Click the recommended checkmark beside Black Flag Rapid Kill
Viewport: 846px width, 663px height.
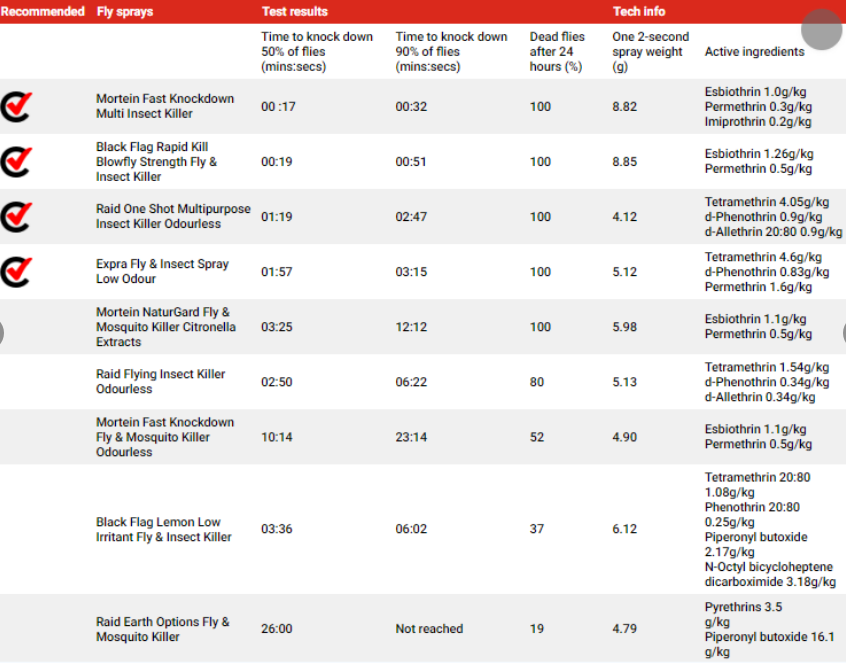(x=16, y=161)
